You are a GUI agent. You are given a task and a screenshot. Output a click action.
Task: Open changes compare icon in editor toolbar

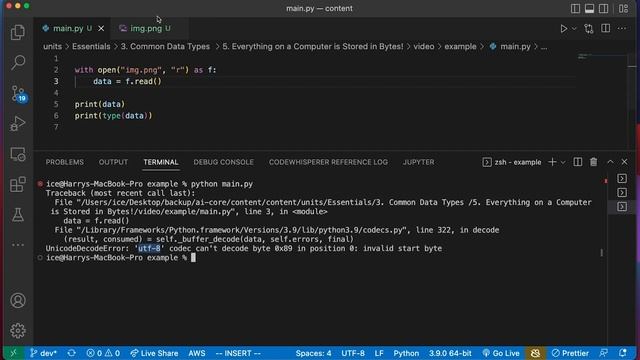point(589,29)
